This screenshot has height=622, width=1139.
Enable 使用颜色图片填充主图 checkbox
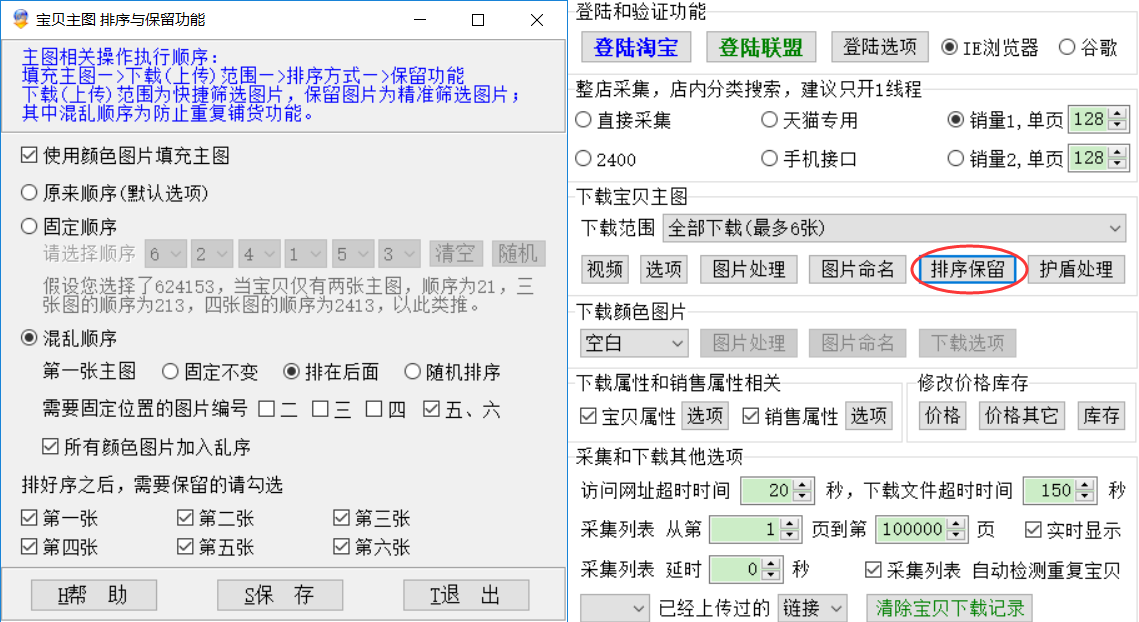pos(30,156)
